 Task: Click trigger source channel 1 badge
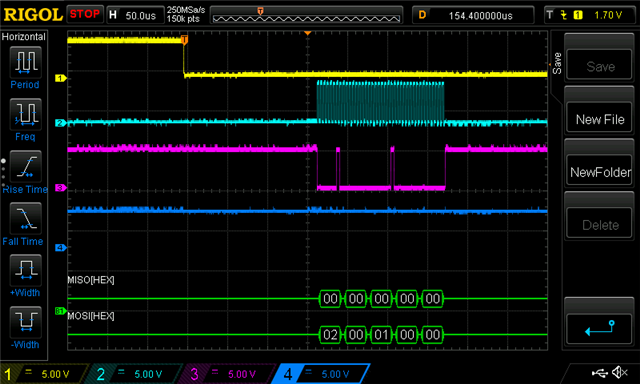click(578, 15)
